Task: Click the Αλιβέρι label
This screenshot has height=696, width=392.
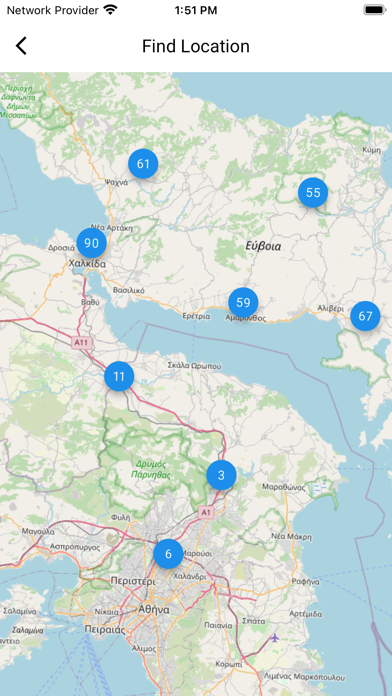Action: 331,308
